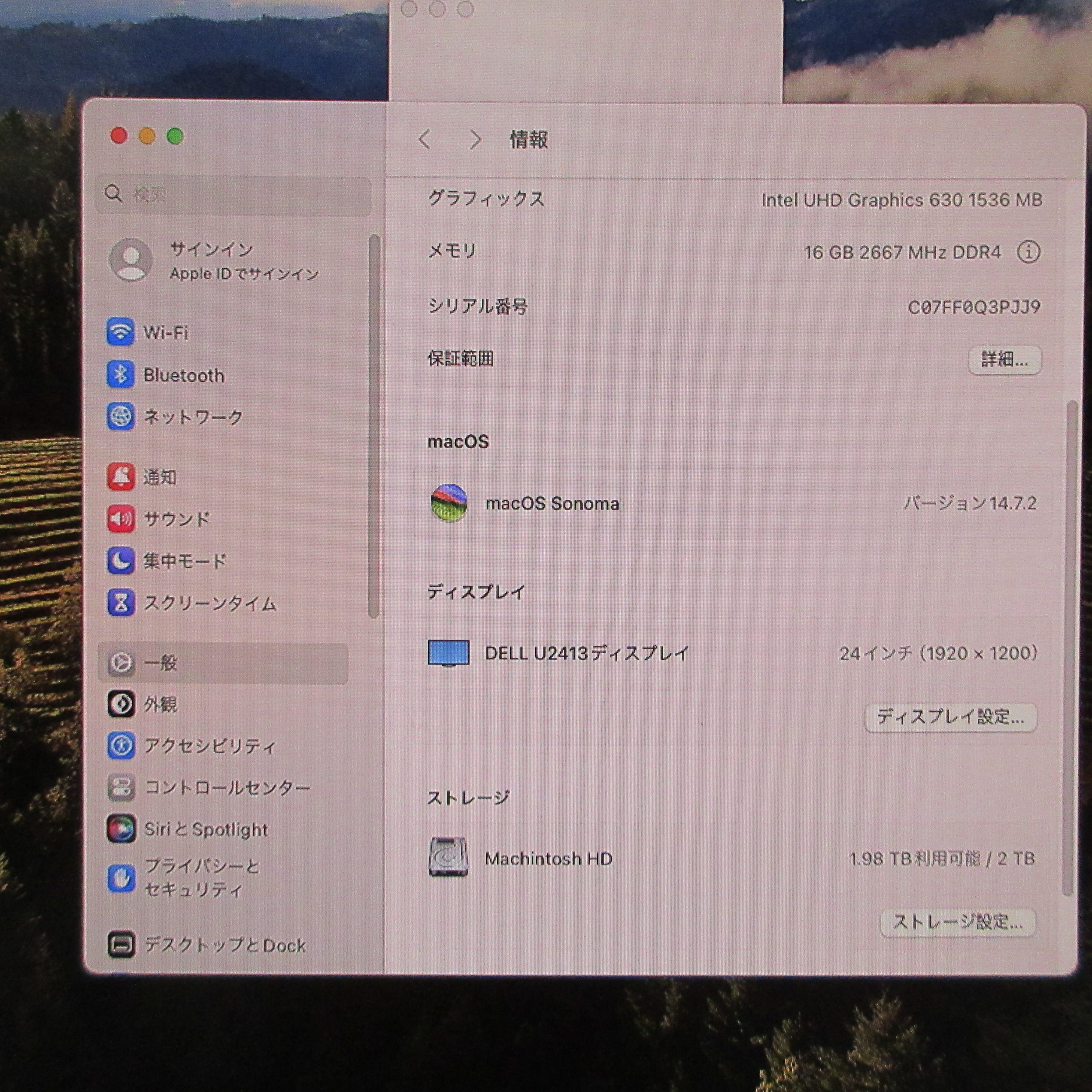Open サウンド (Sound) settings
The height and width of the screenshot is (1092, 1092).
175,519
